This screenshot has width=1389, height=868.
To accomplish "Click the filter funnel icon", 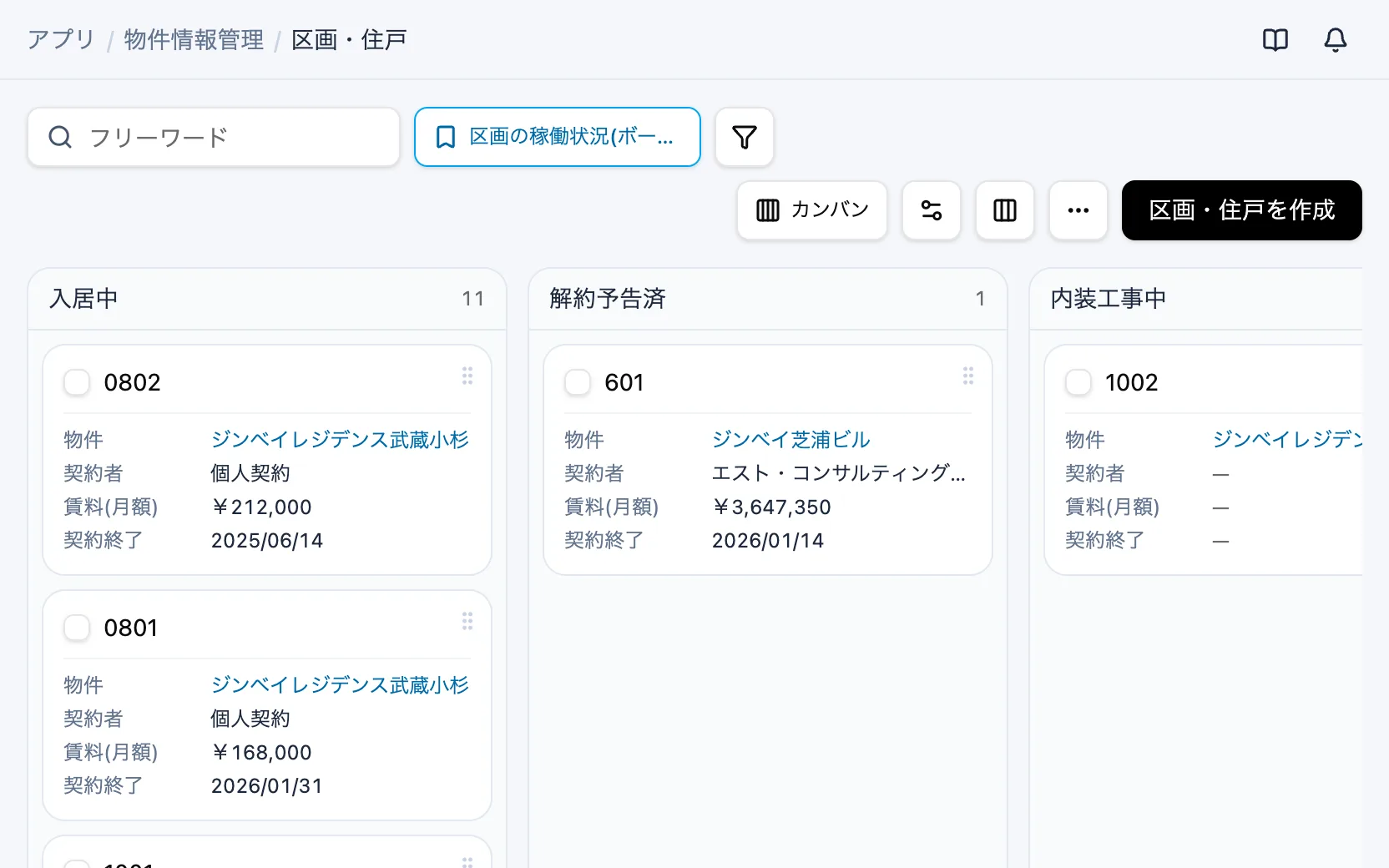I will click(x=745, y=137).
